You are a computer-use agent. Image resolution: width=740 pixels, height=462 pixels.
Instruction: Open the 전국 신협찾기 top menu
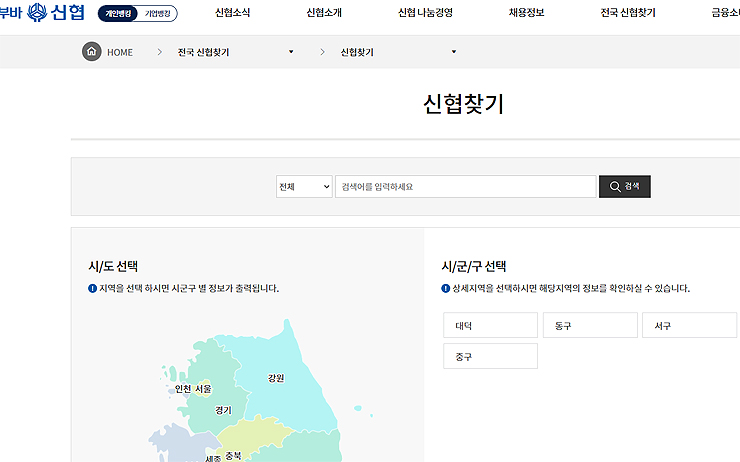628,13
